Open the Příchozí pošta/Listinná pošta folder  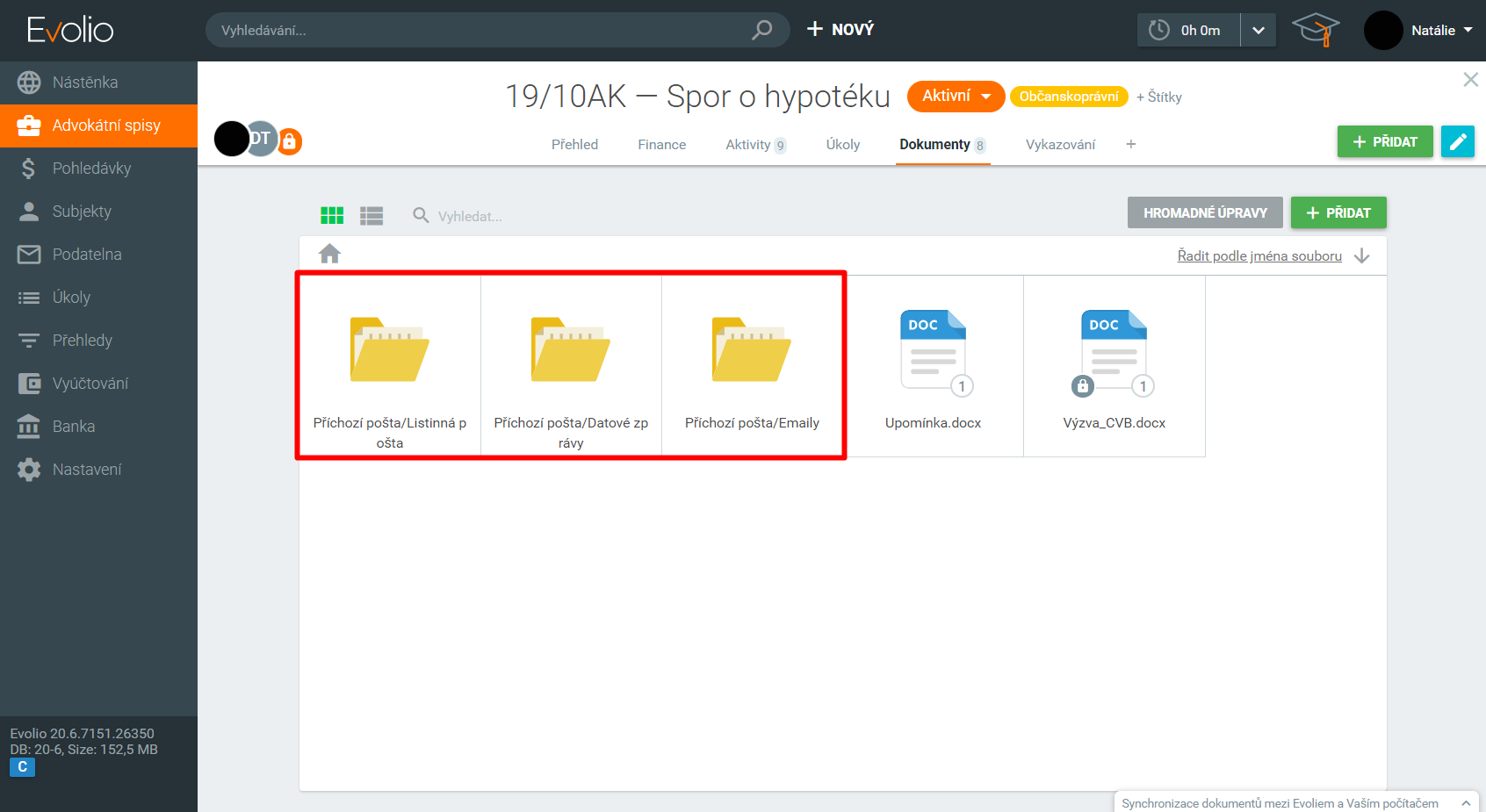click(390, 367)
